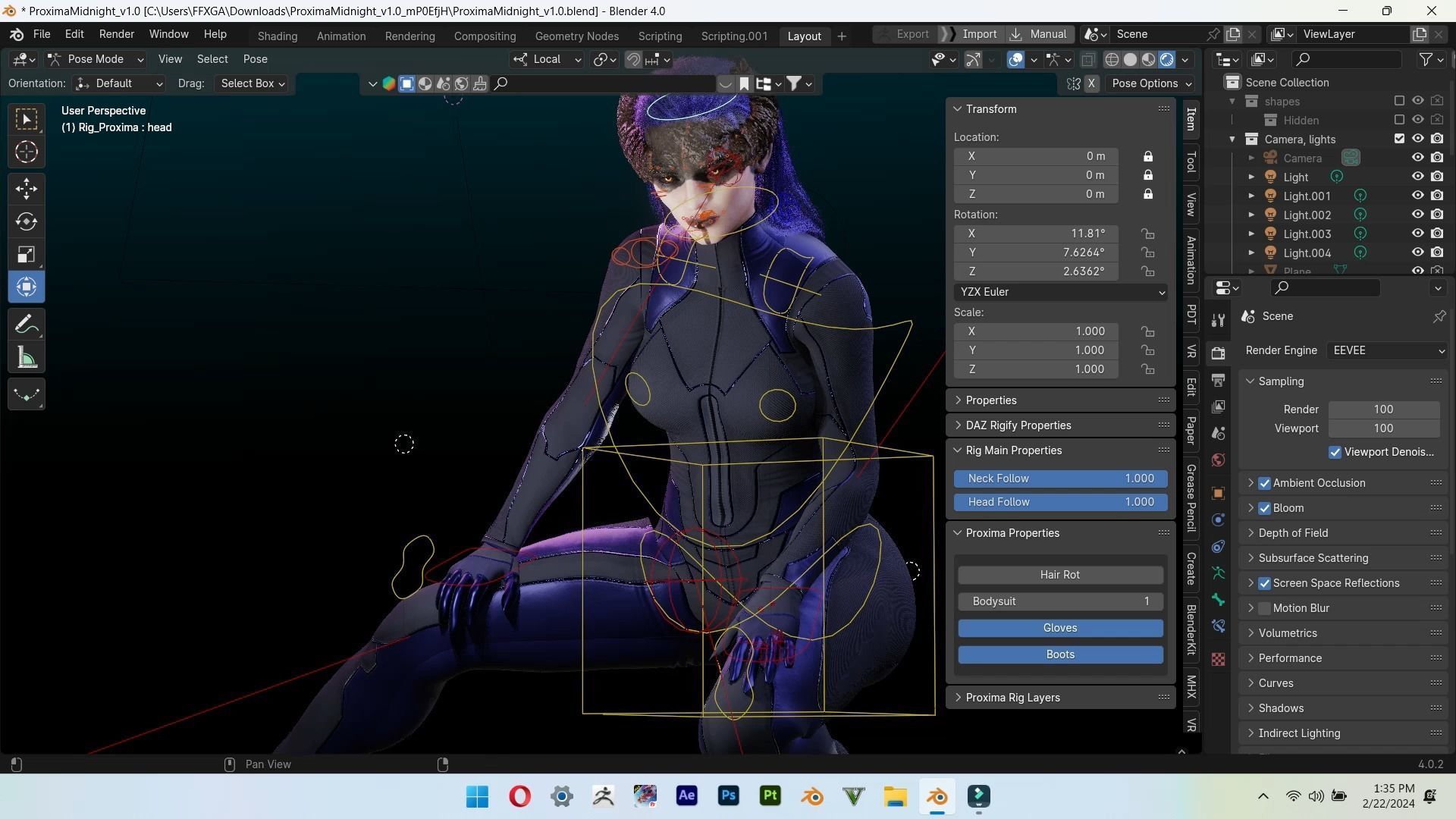Open the View Layer properties tab icon
Image resolution: width=1456 pixels, height=819 pixels.
(1219, 406)
